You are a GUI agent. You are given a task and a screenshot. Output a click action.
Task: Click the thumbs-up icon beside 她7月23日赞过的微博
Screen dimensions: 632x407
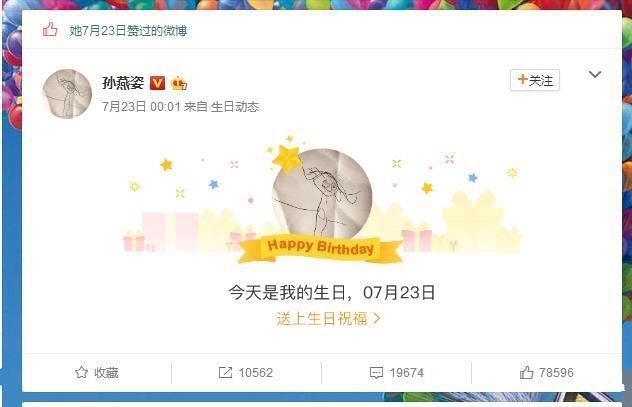pos(50,30)
